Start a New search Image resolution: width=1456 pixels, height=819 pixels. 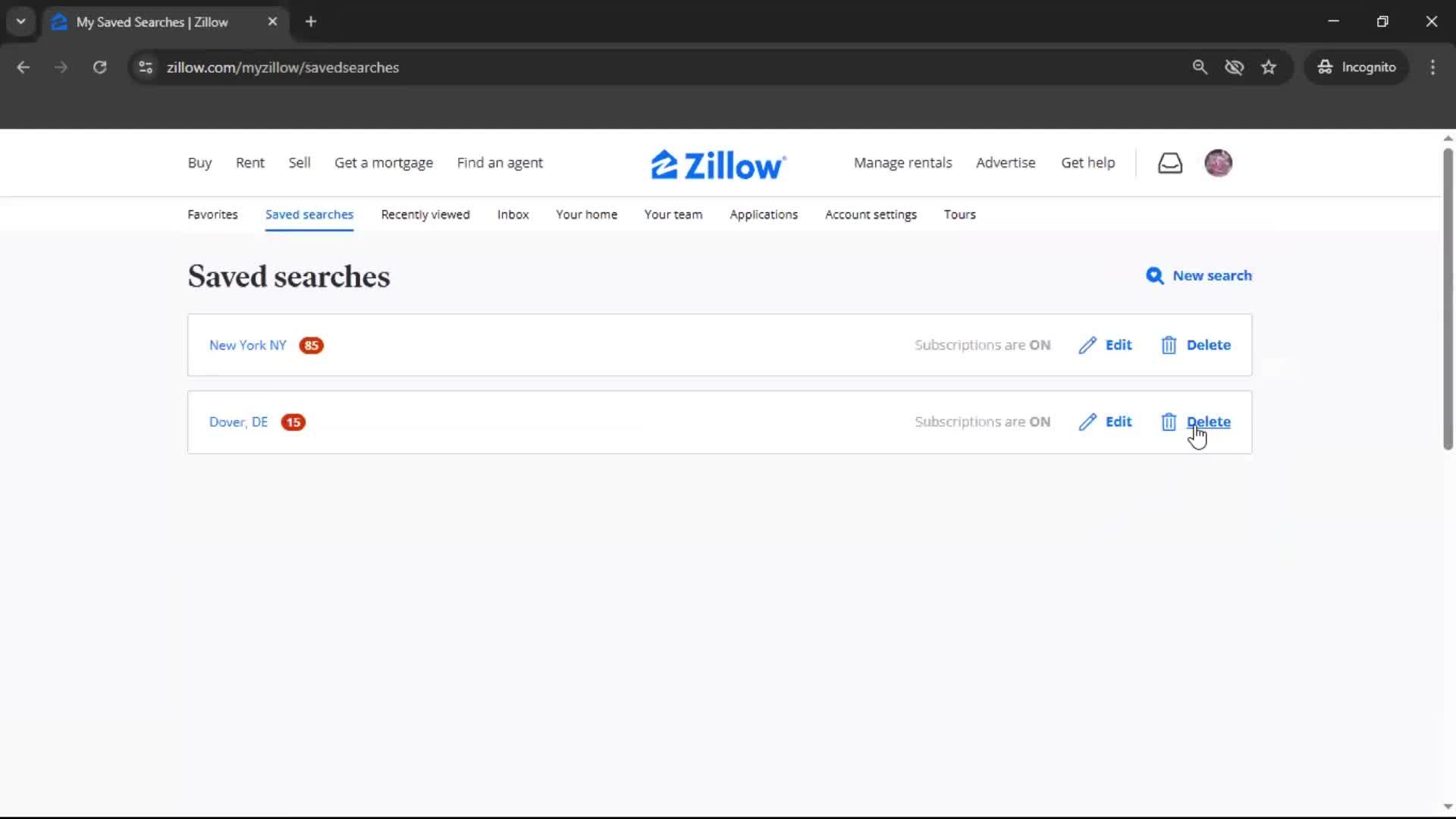click(x=1211, y=276)
